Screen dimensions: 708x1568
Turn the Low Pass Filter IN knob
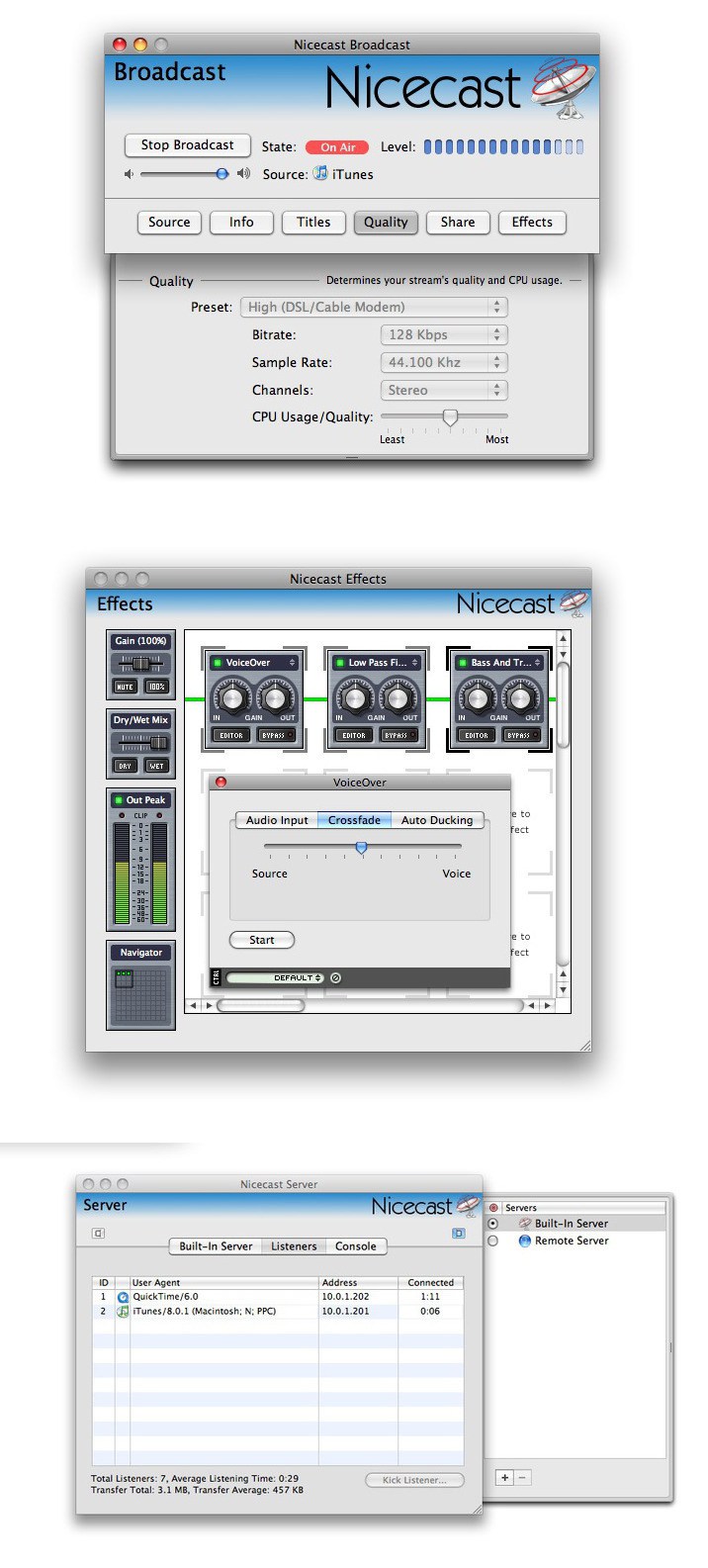(354, 697)
